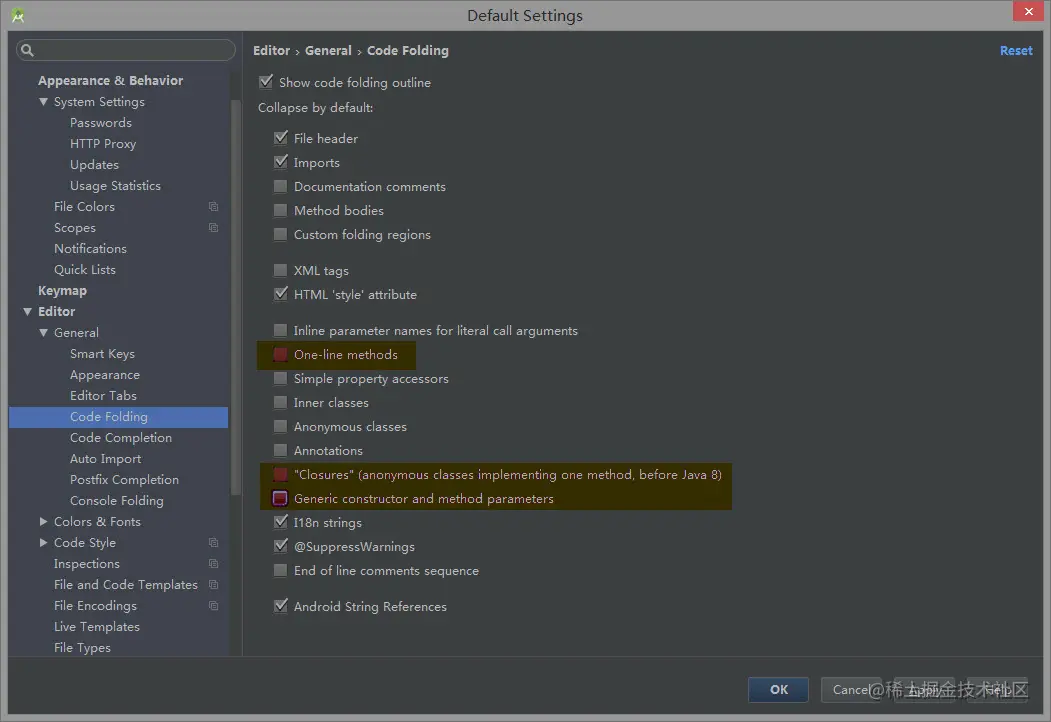The height and width of the screenshot is (722, 1051).
Task: Check Inner classes checkbox
Action: pyautogui.click(x=280, y=402)
